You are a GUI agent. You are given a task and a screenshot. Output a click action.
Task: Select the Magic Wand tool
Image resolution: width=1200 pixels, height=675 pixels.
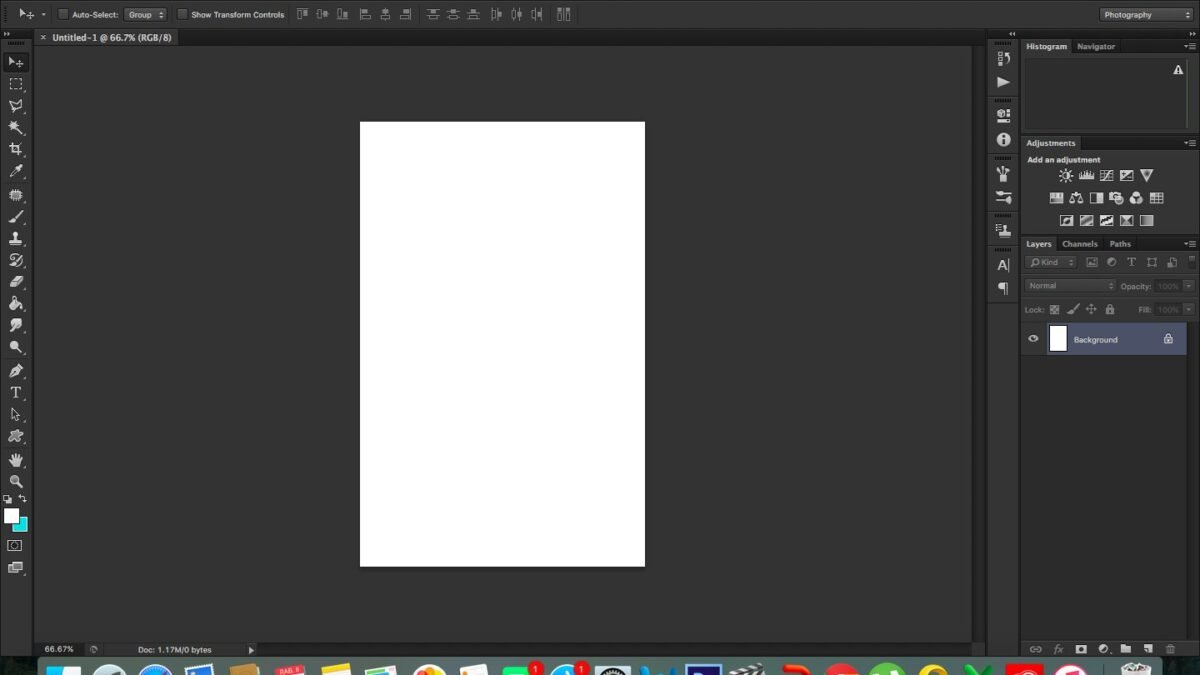pos(16,128)
